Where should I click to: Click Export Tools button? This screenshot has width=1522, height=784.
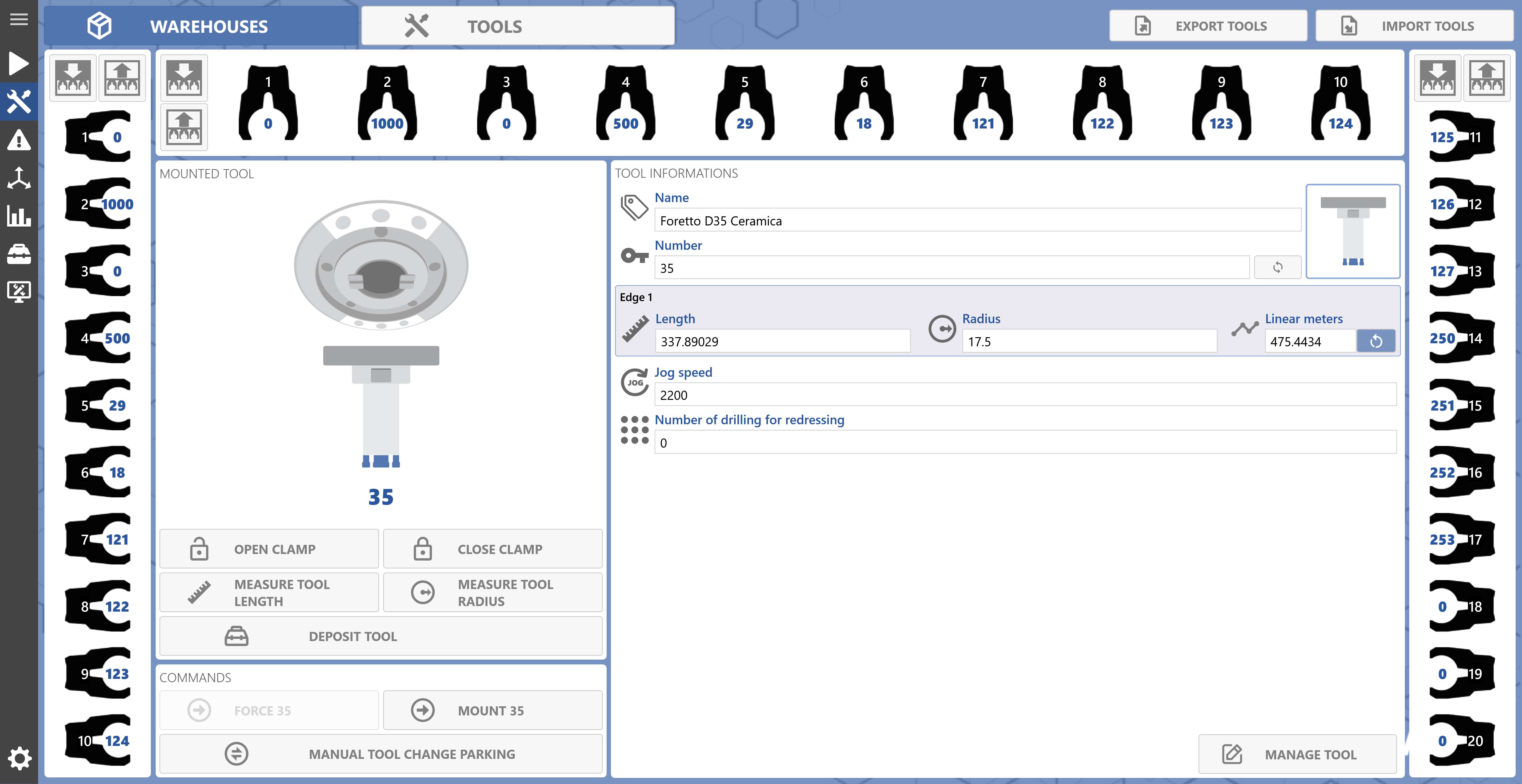coord(1208,26)
